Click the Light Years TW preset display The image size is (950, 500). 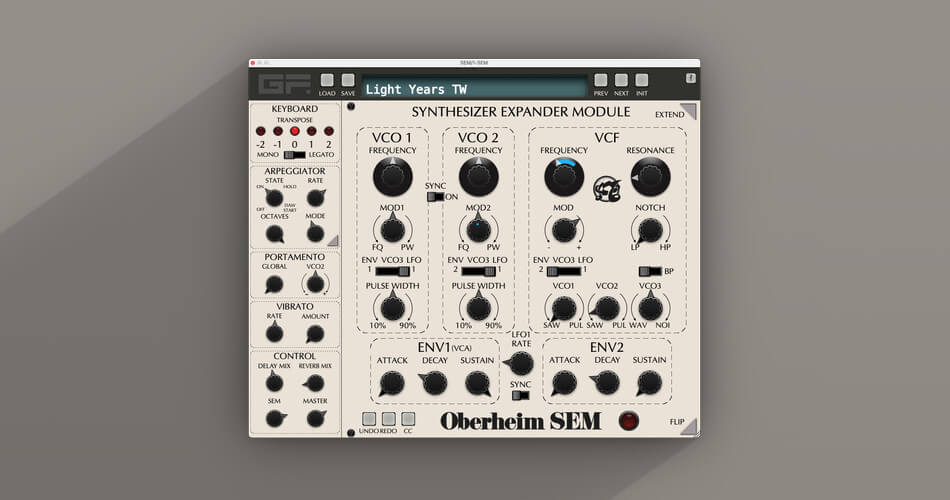474,89
